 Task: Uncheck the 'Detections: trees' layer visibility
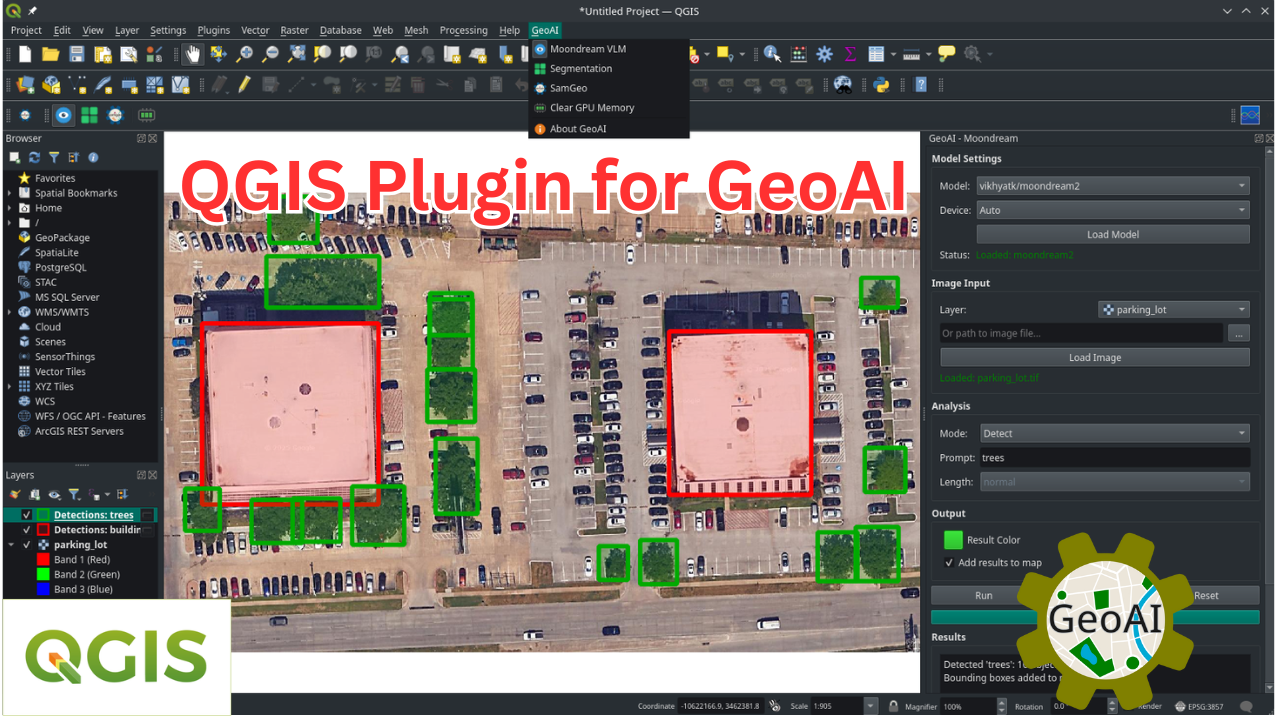pyautogui.click(x=26, y=514)
